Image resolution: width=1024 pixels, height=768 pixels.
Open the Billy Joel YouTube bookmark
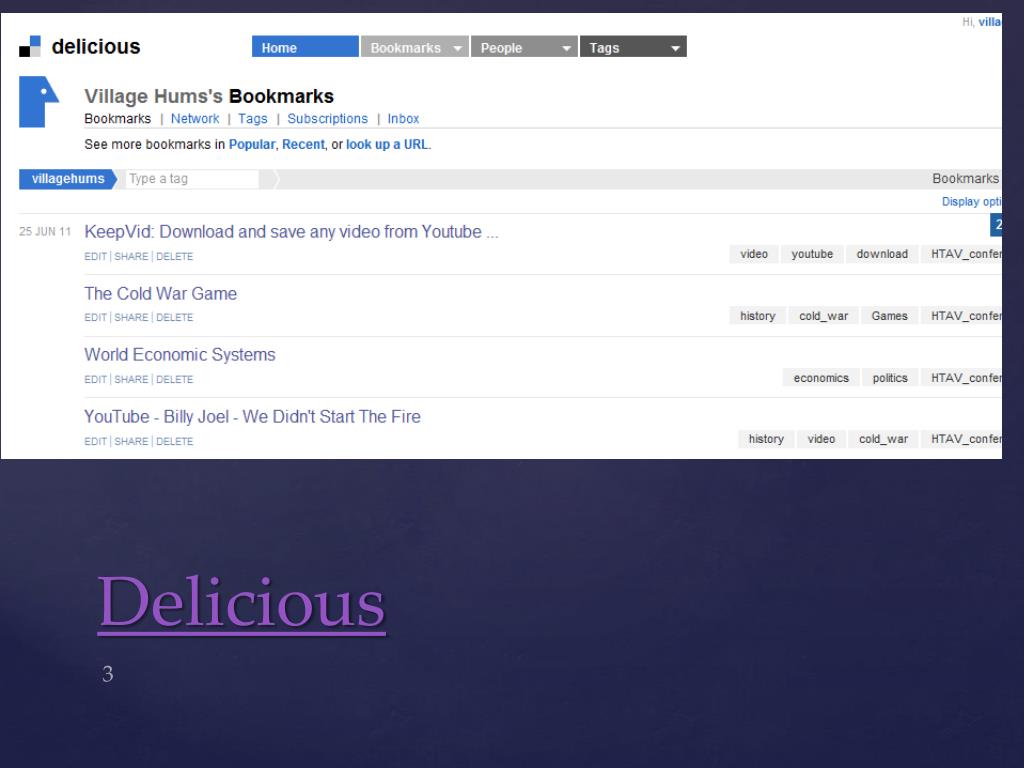point(252,417)
